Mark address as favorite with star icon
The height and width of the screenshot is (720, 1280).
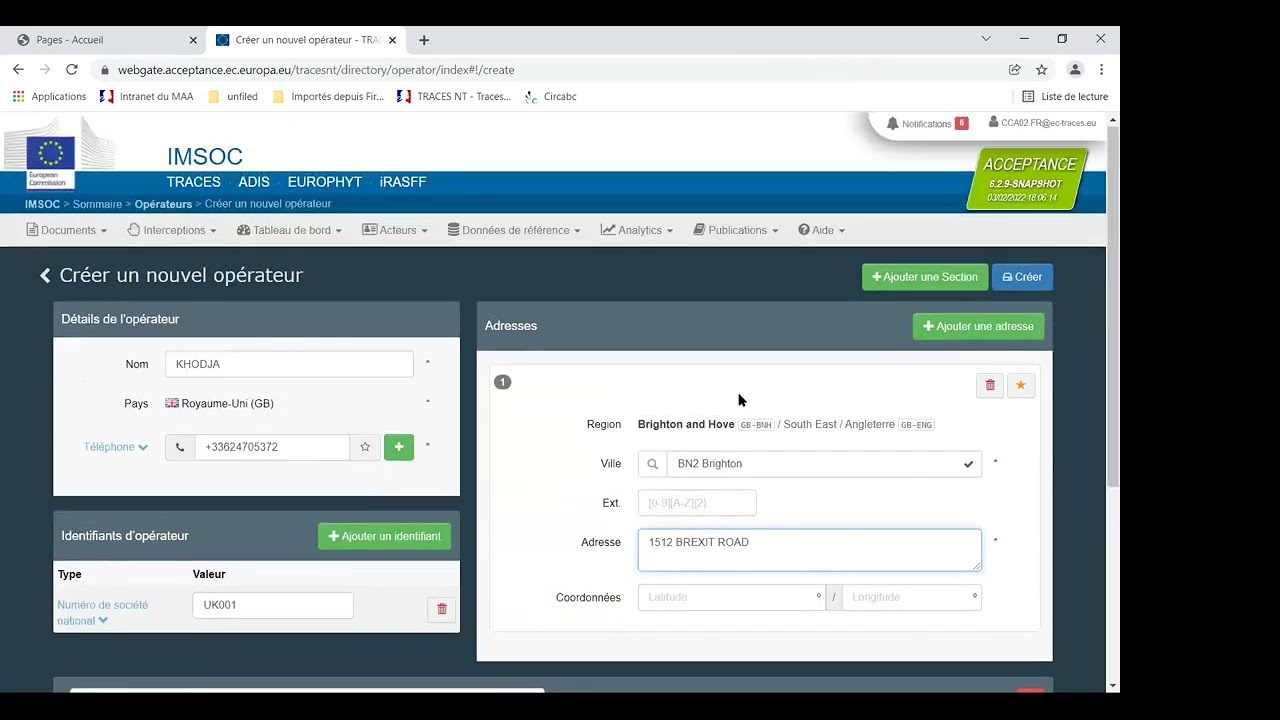click(x=1021, y=385)
